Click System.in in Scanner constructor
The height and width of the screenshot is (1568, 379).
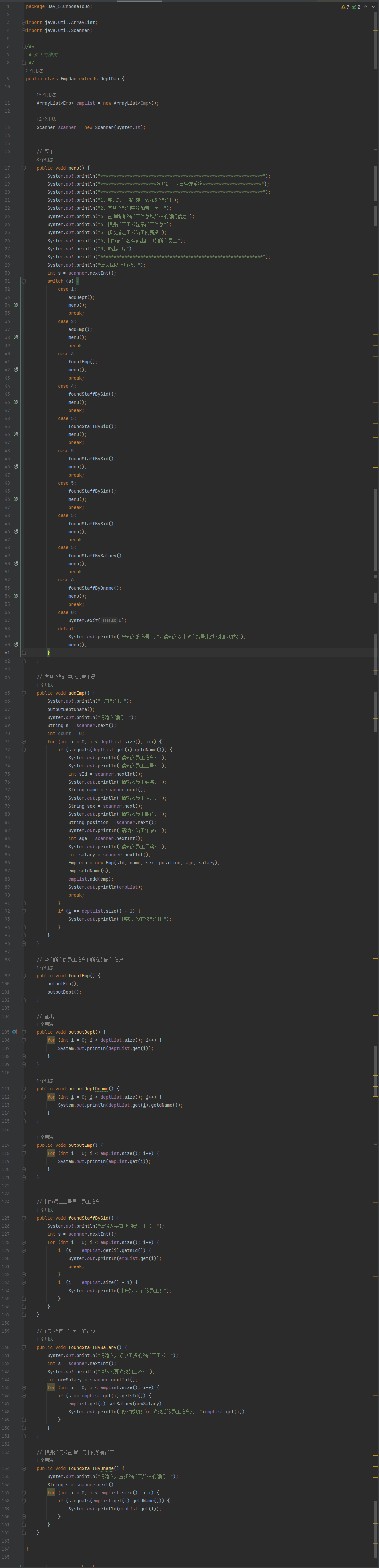pos(129,127)
